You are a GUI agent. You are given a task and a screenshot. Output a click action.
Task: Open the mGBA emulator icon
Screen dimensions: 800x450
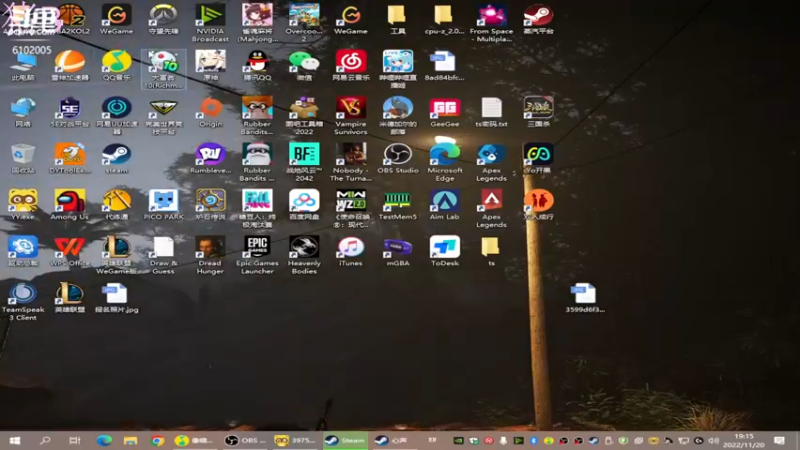tap(397, 251)
